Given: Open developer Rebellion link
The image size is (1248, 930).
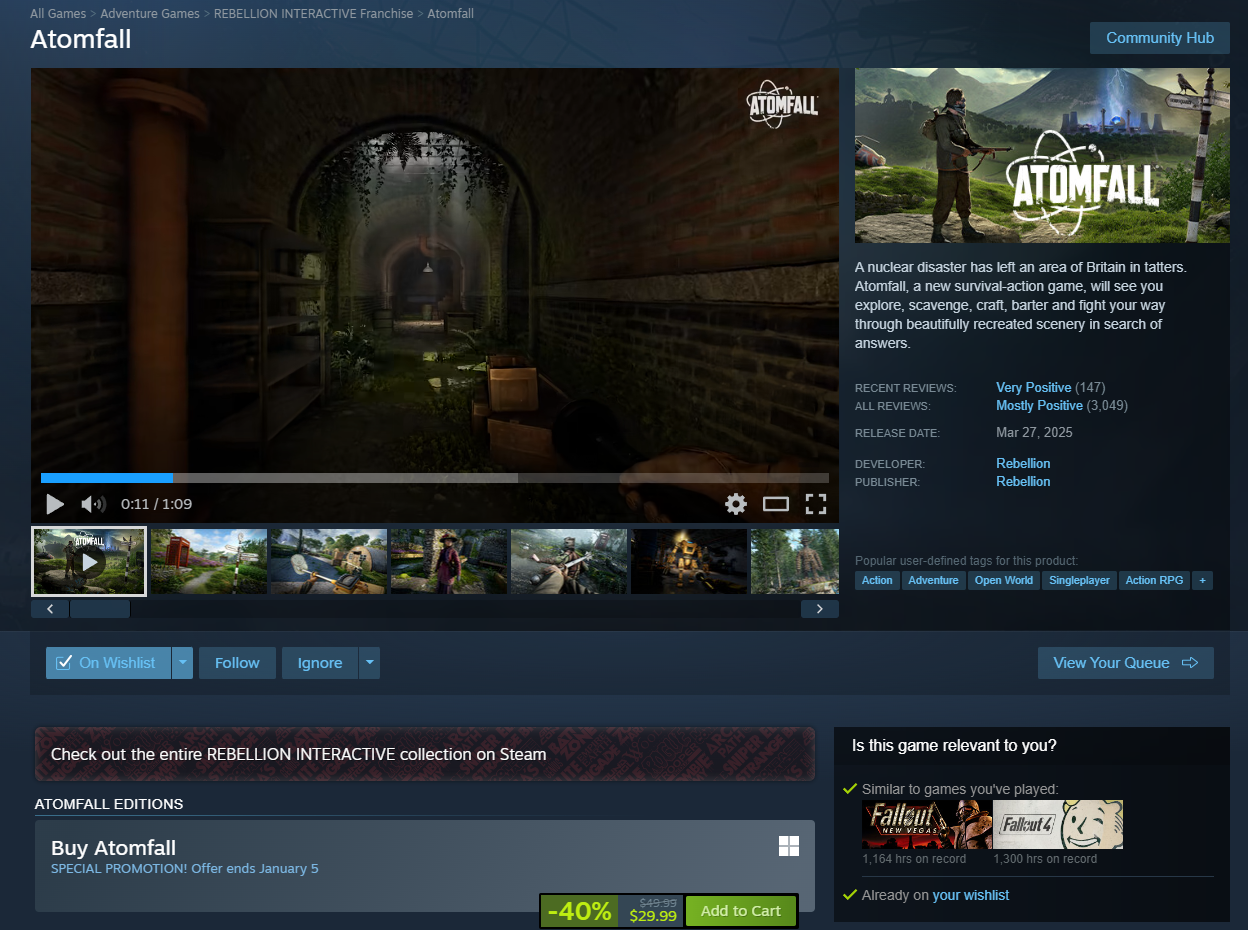Looking at the screenshot, I should (1023, 463).
